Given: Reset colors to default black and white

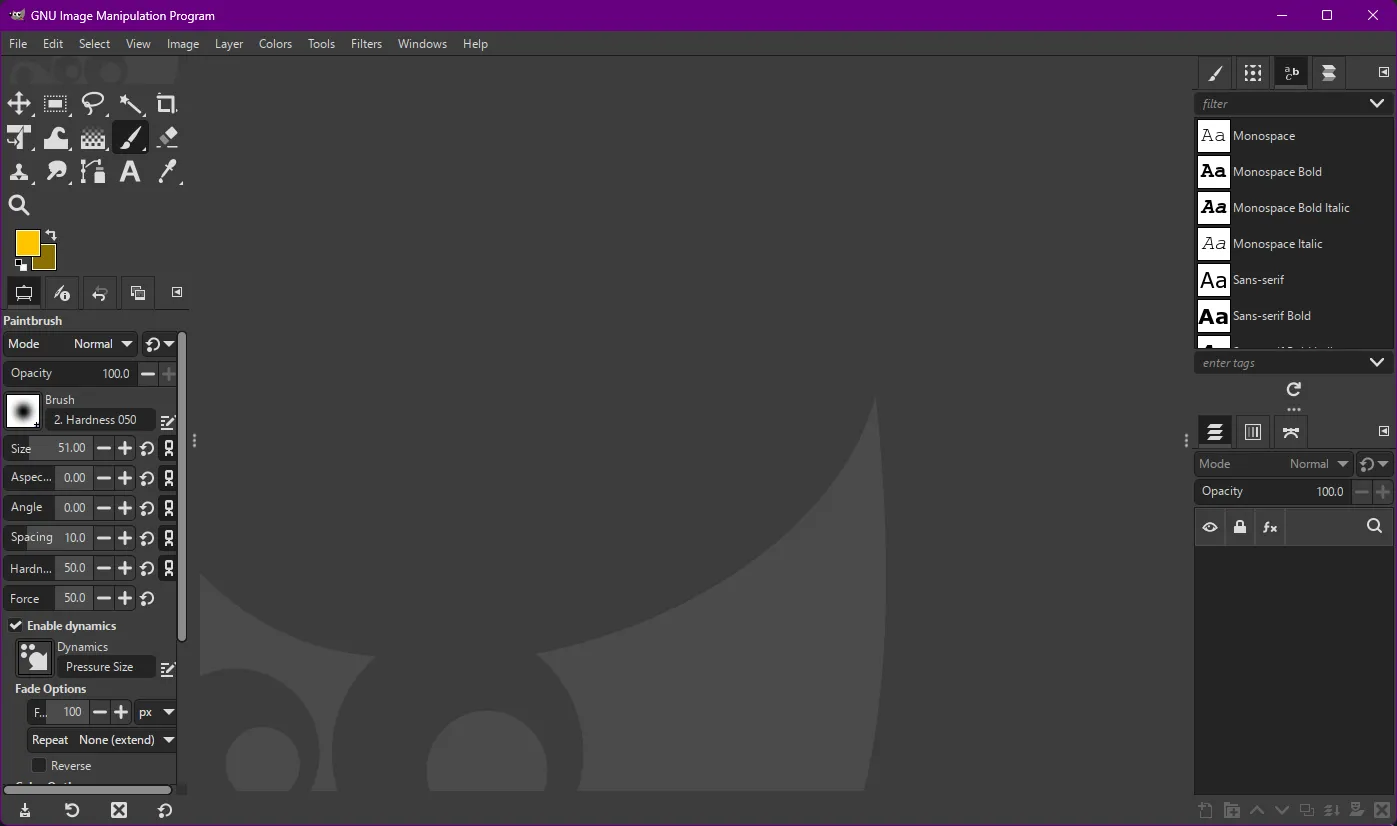Looking at the screenshot, I should 21,265.
